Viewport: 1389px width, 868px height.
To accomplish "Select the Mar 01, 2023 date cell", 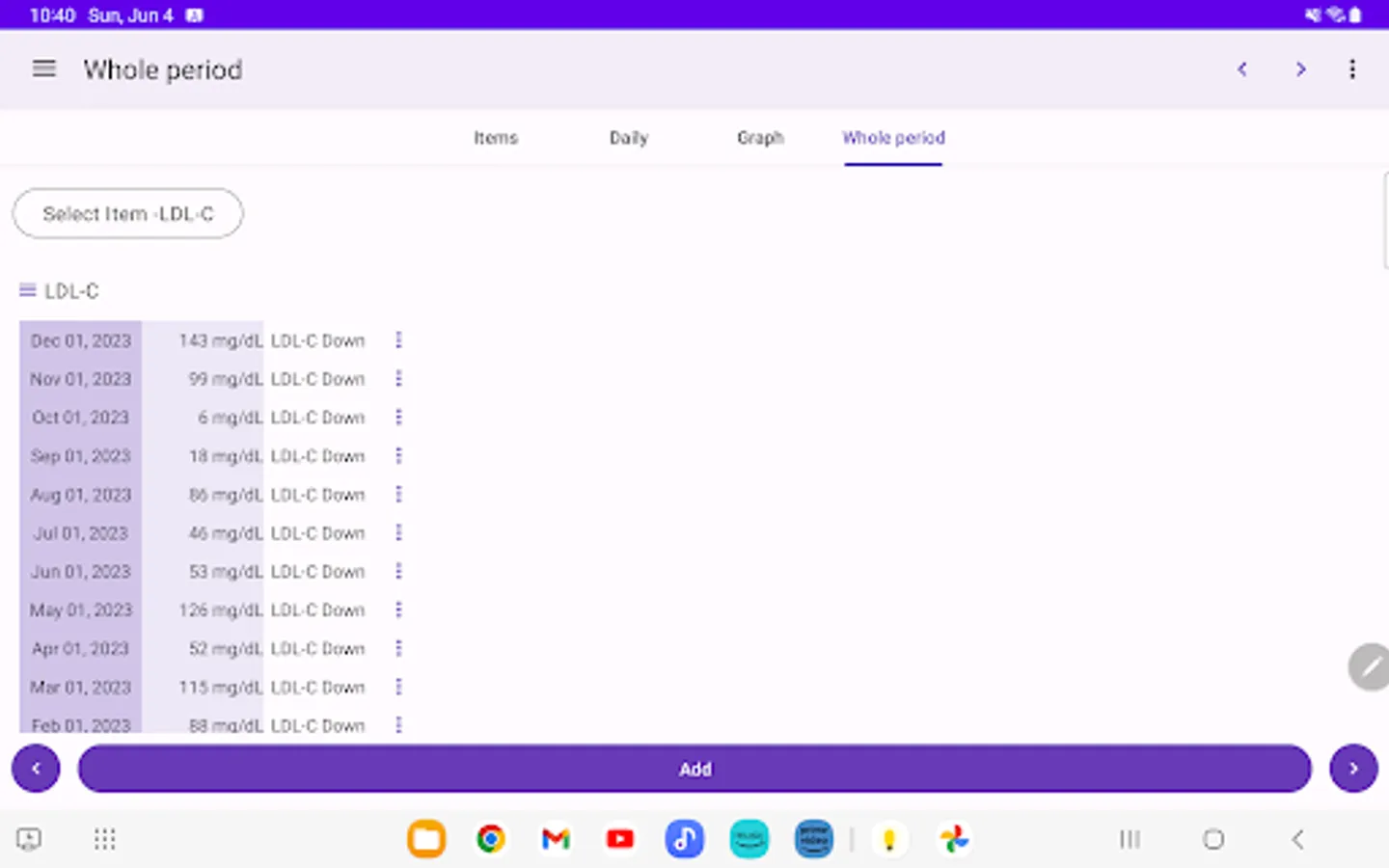I will click(81, 688).
